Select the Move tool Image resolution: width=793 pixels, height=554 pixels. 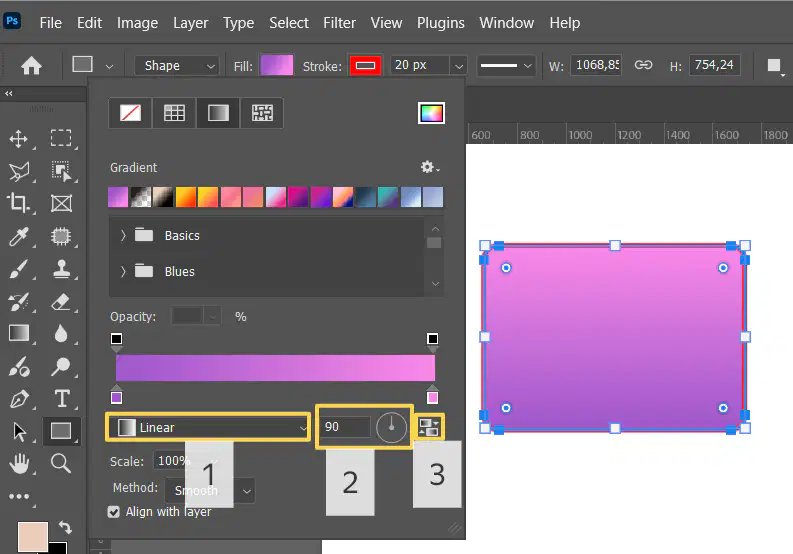pos(18,139)
